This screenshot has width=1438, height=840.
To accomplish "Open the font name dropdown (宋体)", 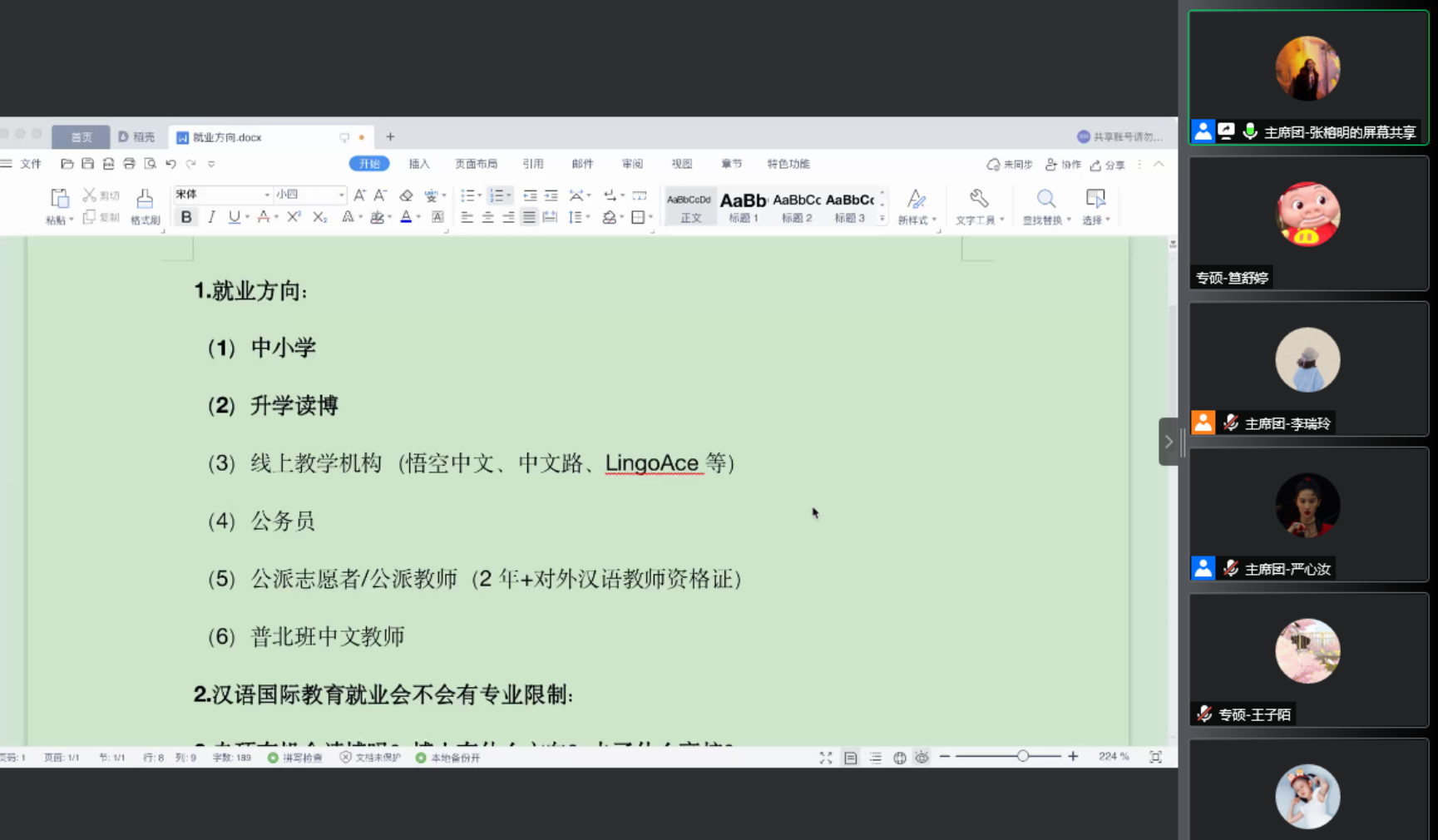I will tap(267, 195).
